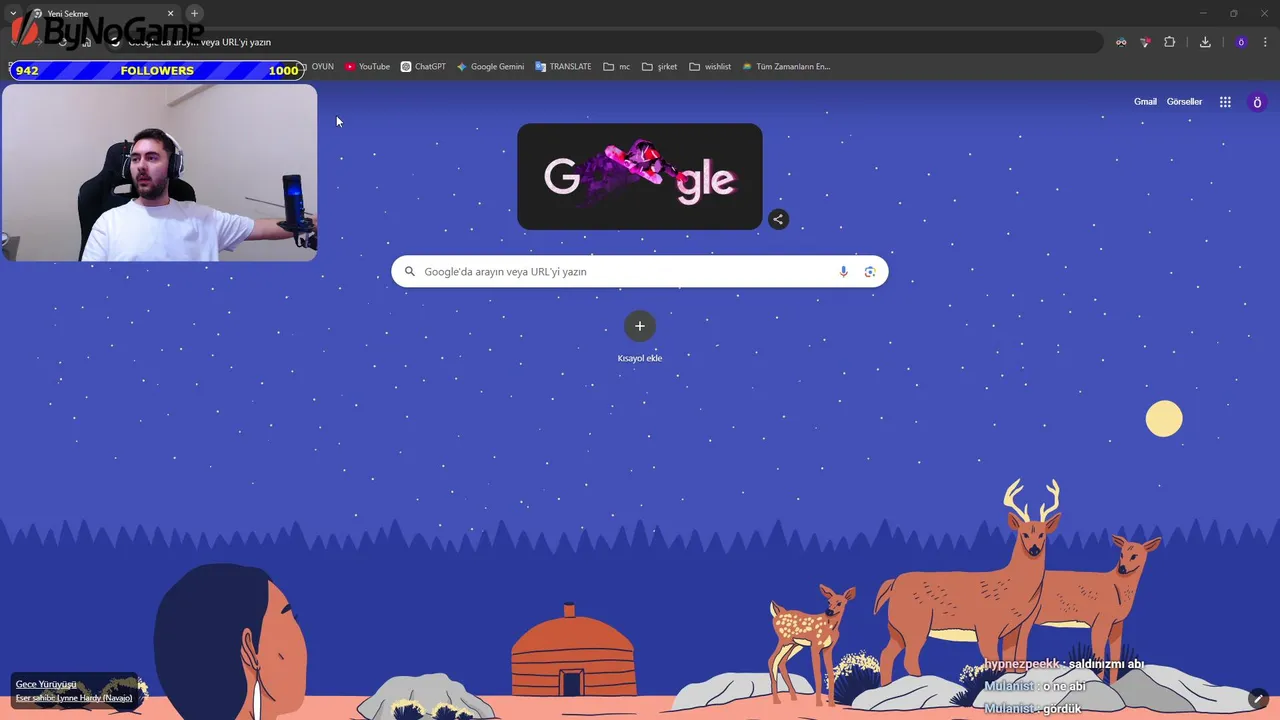Start voice search with microphone icon
Viewport: 1280px width, 720px height.
click(843, 272)
